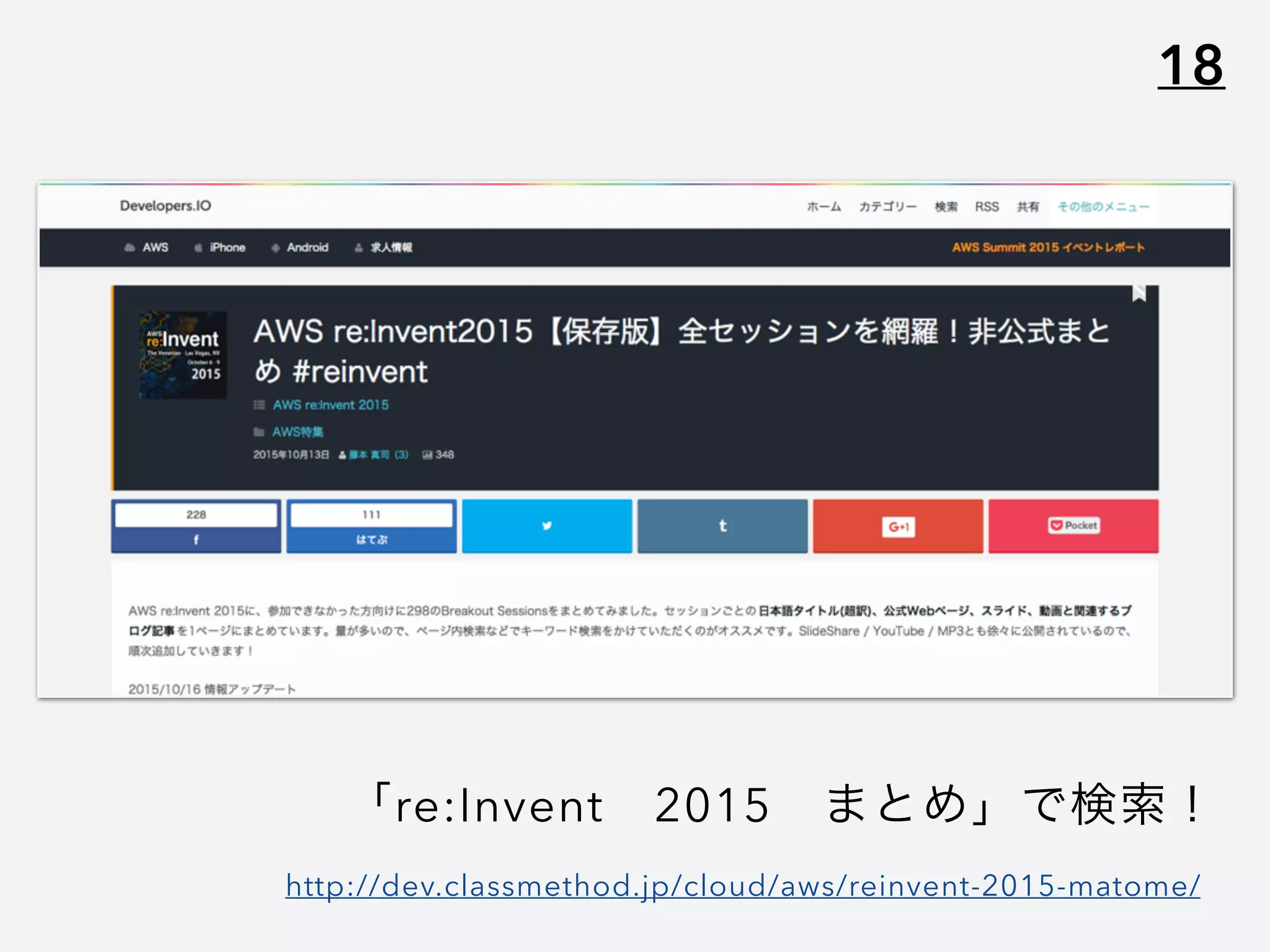Click the list icon beside AWS re:Invent 2015
The width and height of the screenshot is (1270, 952).
pyautogui.click(x=259, y=405)
